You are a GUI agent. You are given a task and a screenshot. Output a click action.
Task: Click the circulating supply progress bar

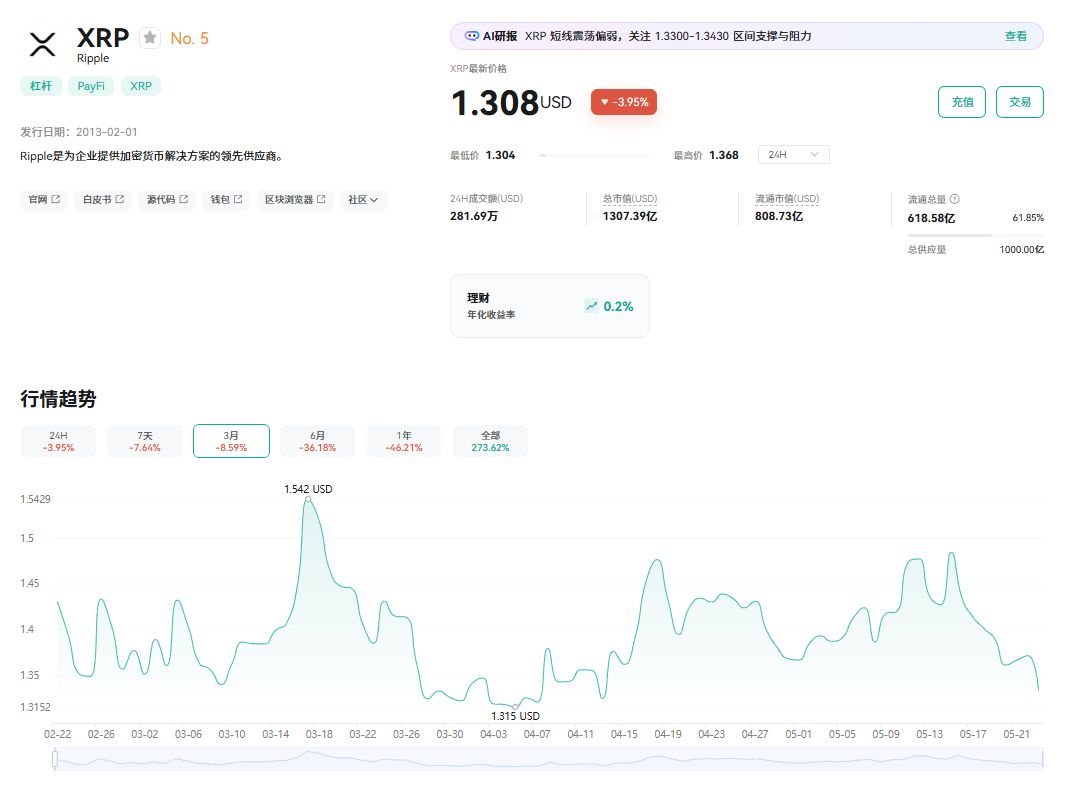[975, 235]
